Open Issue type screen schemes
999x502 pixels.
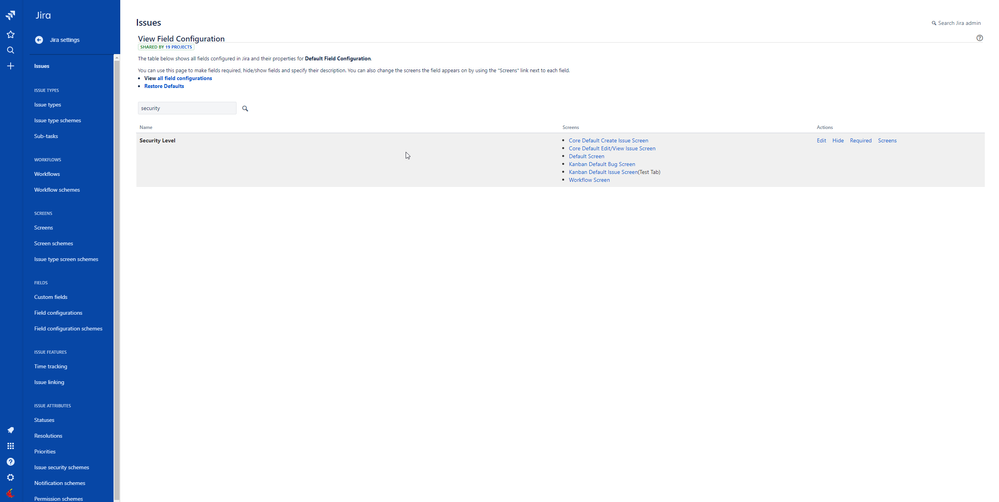(x=66, y=259)
